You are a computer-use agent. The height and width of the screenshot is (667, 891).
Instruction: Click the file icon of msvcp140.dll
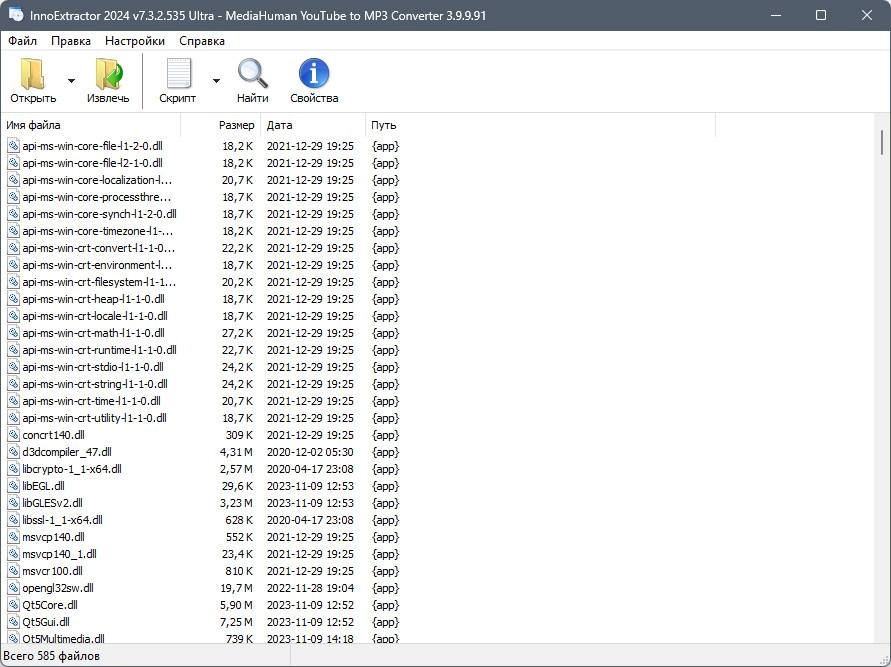tap(14, 537)
